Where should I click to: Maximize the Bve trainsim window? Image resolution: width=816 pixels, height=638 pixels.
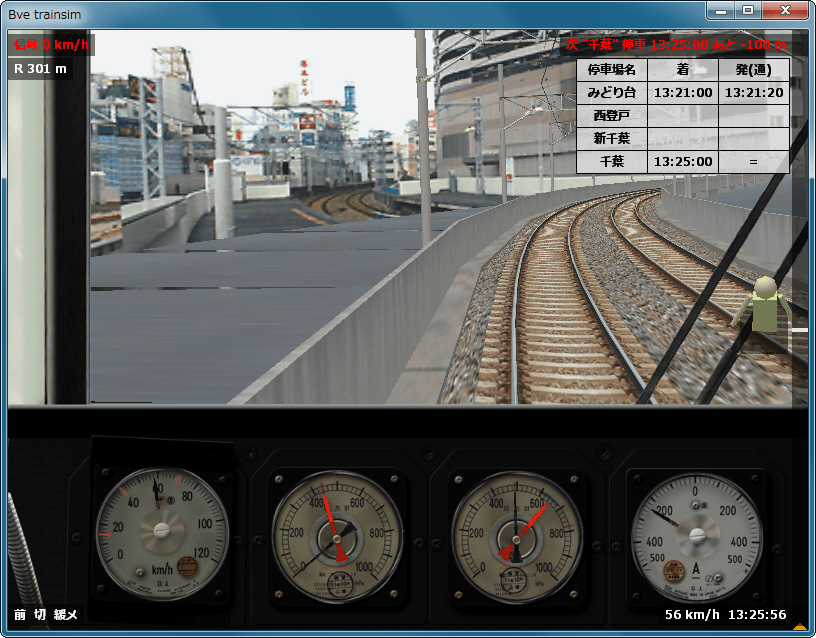747,11
